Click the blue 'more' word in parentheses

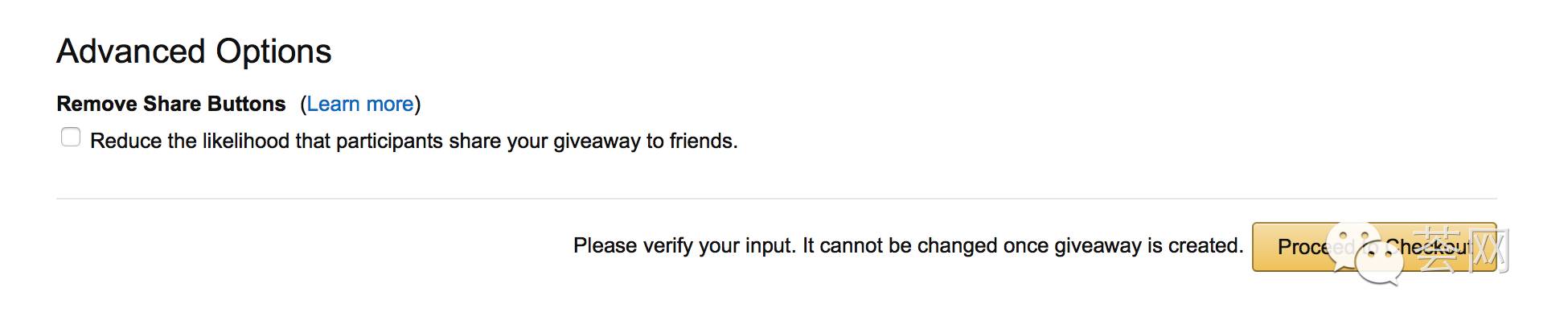[x=390, y=104]
